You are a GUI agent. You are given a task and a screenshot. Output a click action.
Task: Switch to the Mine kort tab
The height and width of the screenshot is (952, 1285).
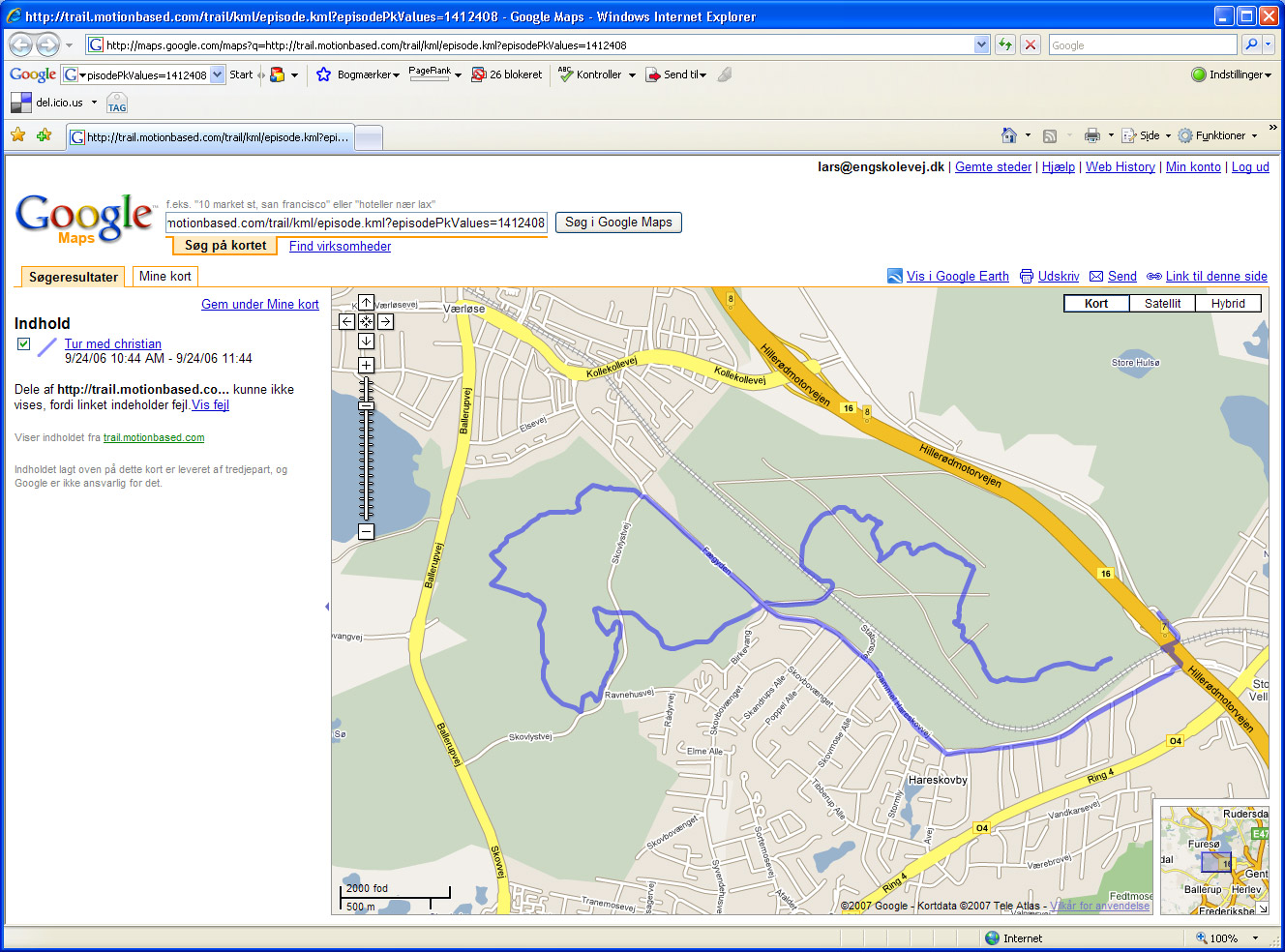tap(165, 277)
